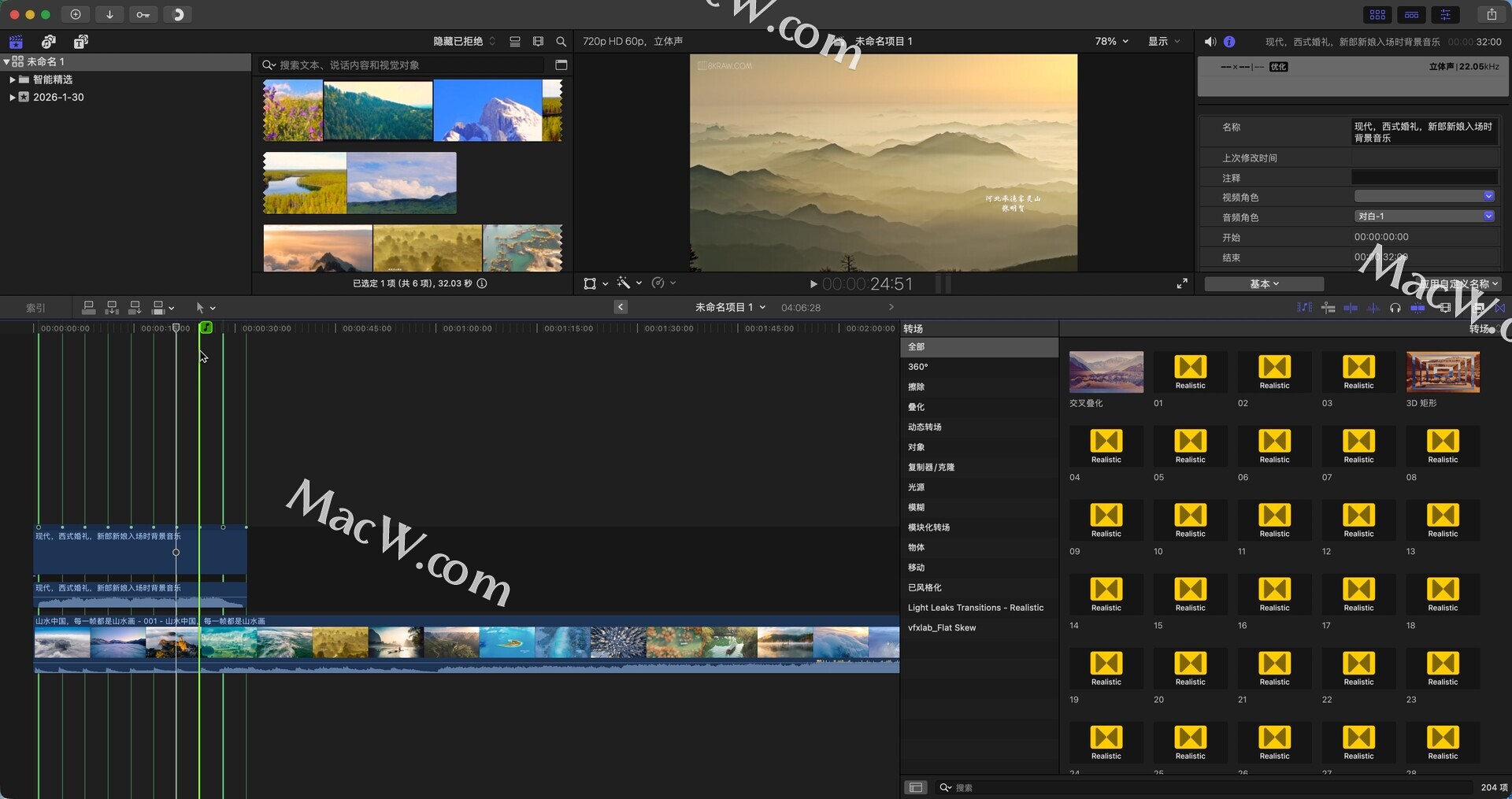Open the 78% viewer zoom dropdown
The width and height of the screenshot is (1512, 799).
click(x=1111, y=42)
